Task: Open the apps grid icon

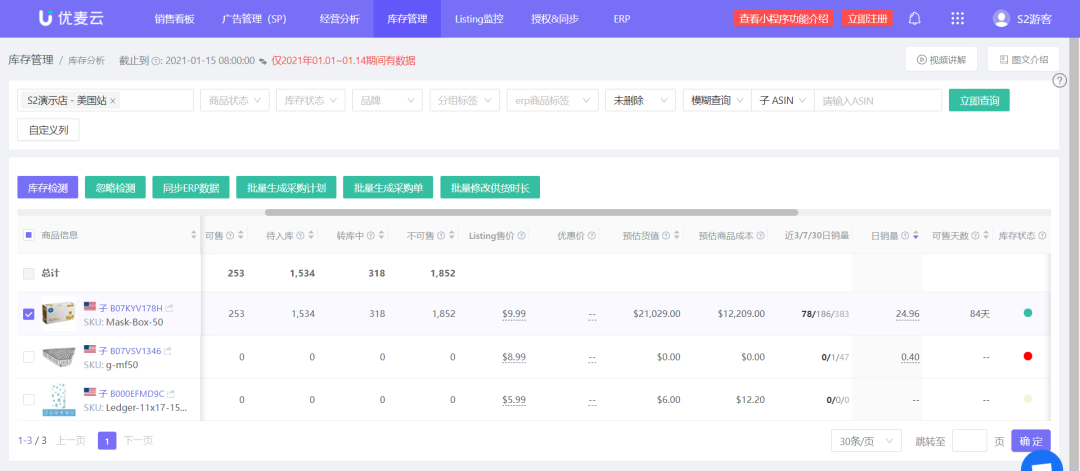Action: [957, 18]
